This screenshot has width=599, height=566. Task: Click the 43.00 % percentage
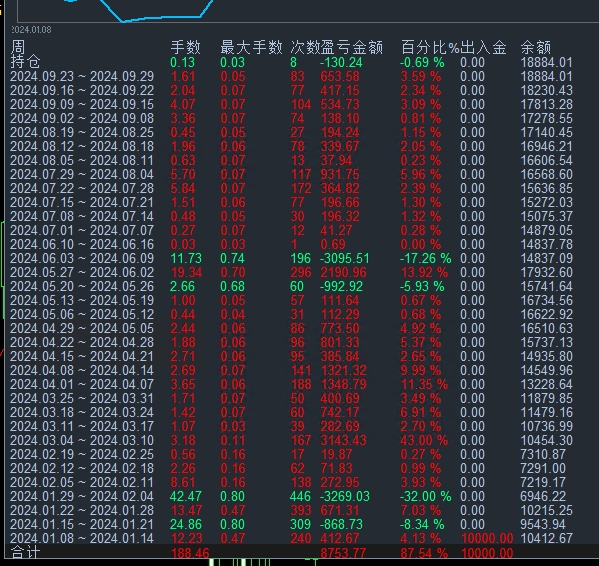coord(424,440)
